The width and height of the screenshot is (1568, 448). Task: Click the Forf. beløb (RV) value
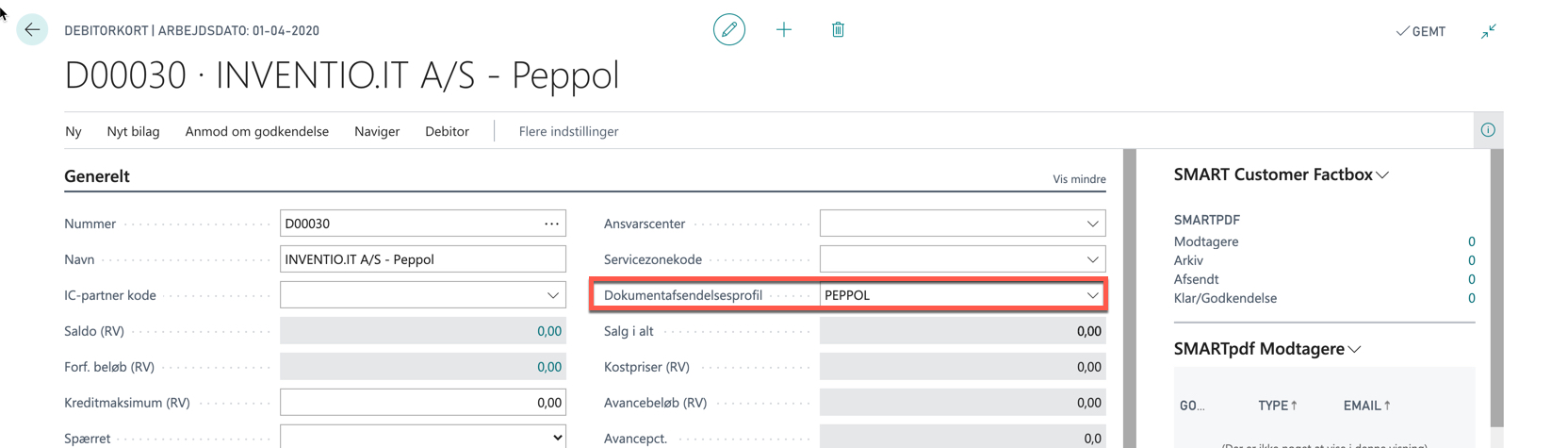tap(549, 367)
